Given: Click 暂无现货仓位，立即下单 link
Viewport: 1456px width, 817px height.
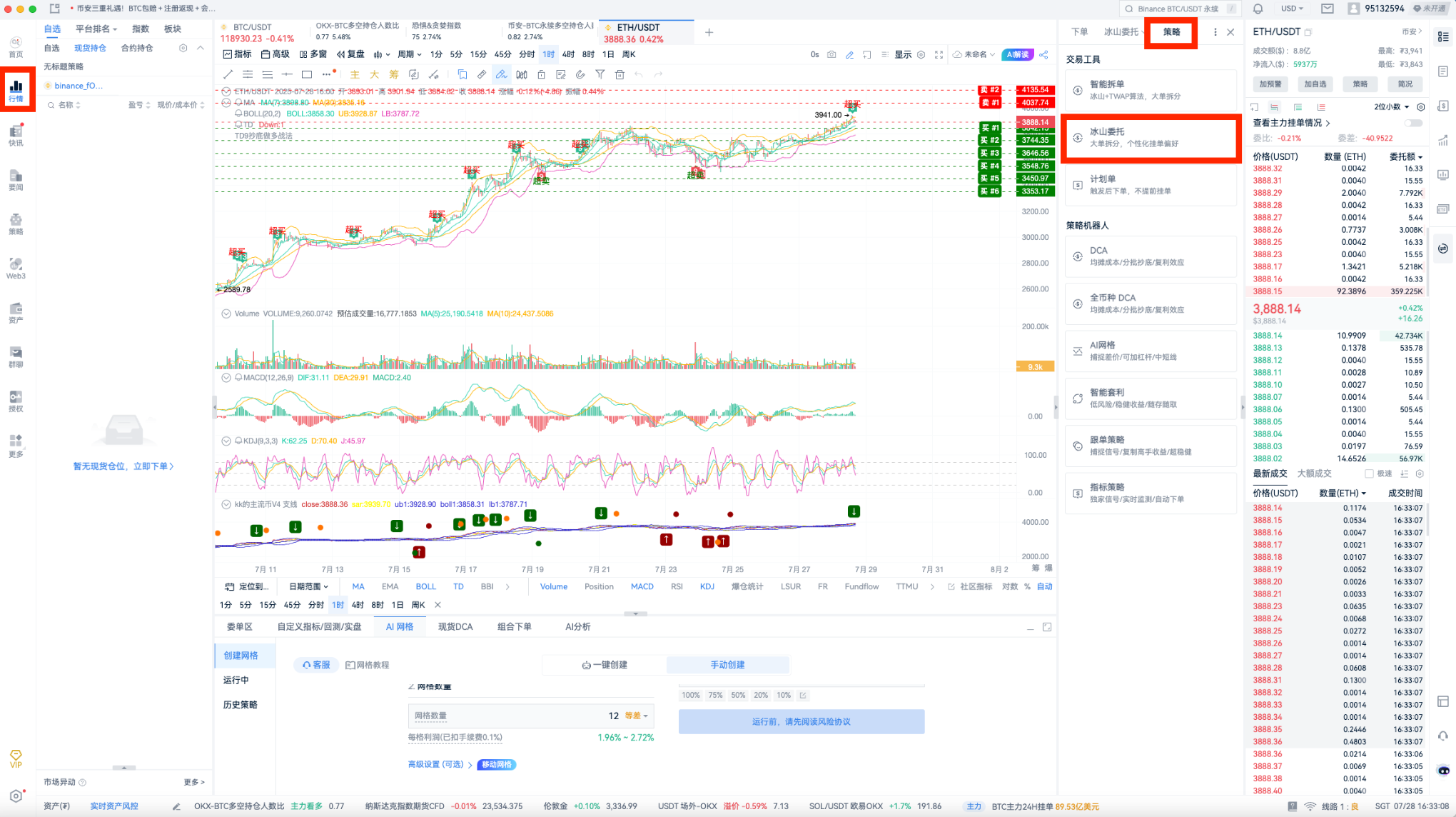Looking at the screenshot, I should [x=123, y=466].
